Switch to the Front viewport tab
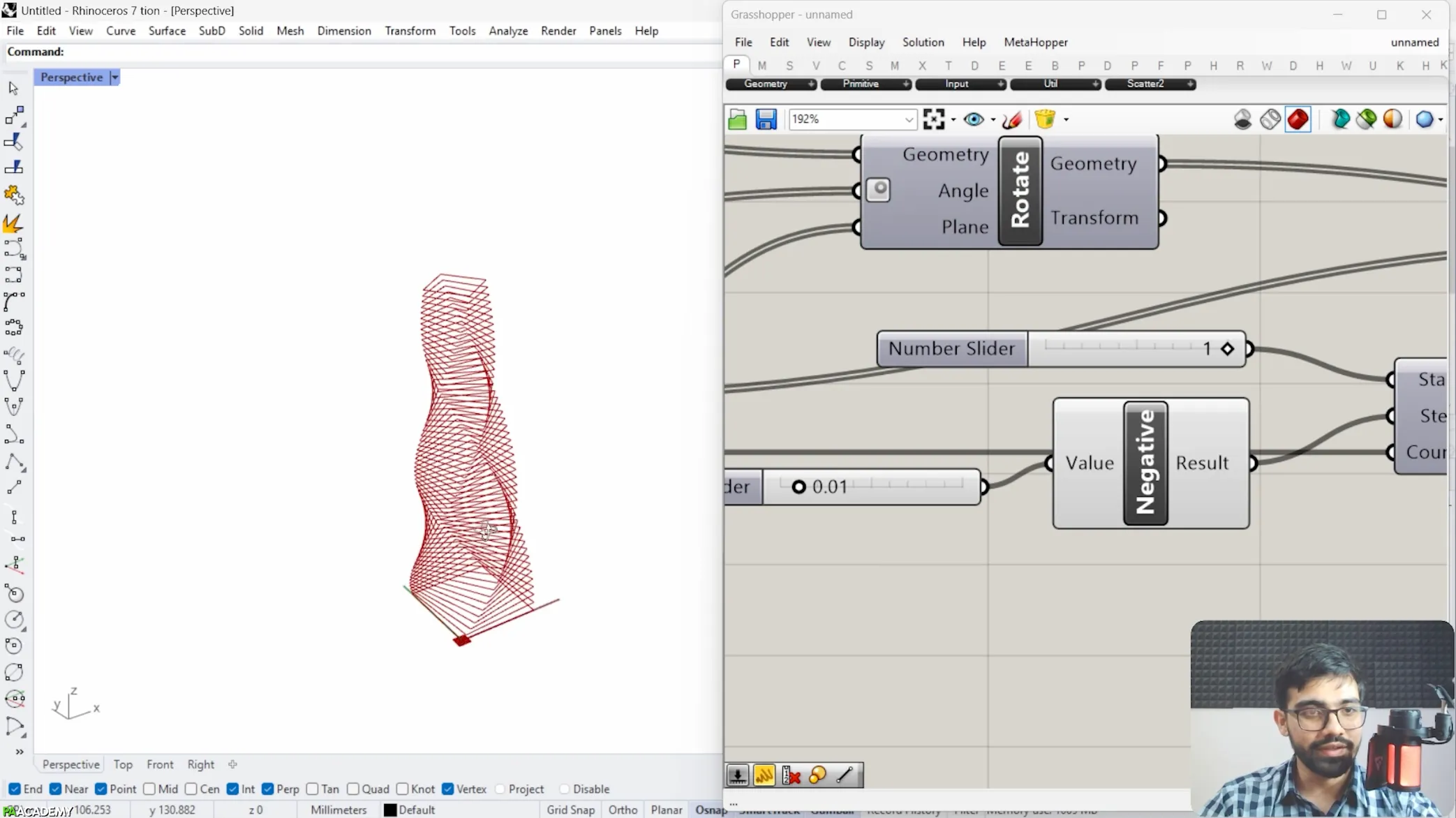Image resolution: width=1456 pixels, height=818 pixels. [160, 764]
